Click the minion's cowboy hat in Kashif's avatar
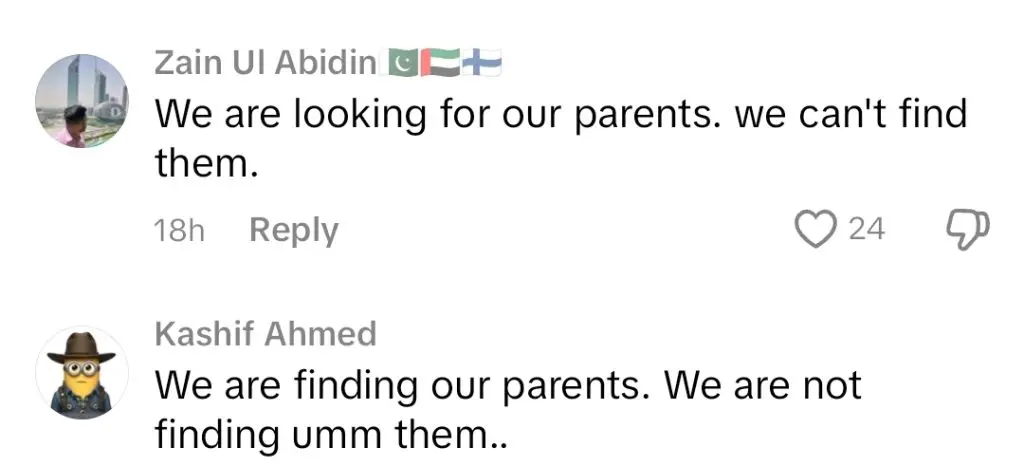 click(81, 349)
